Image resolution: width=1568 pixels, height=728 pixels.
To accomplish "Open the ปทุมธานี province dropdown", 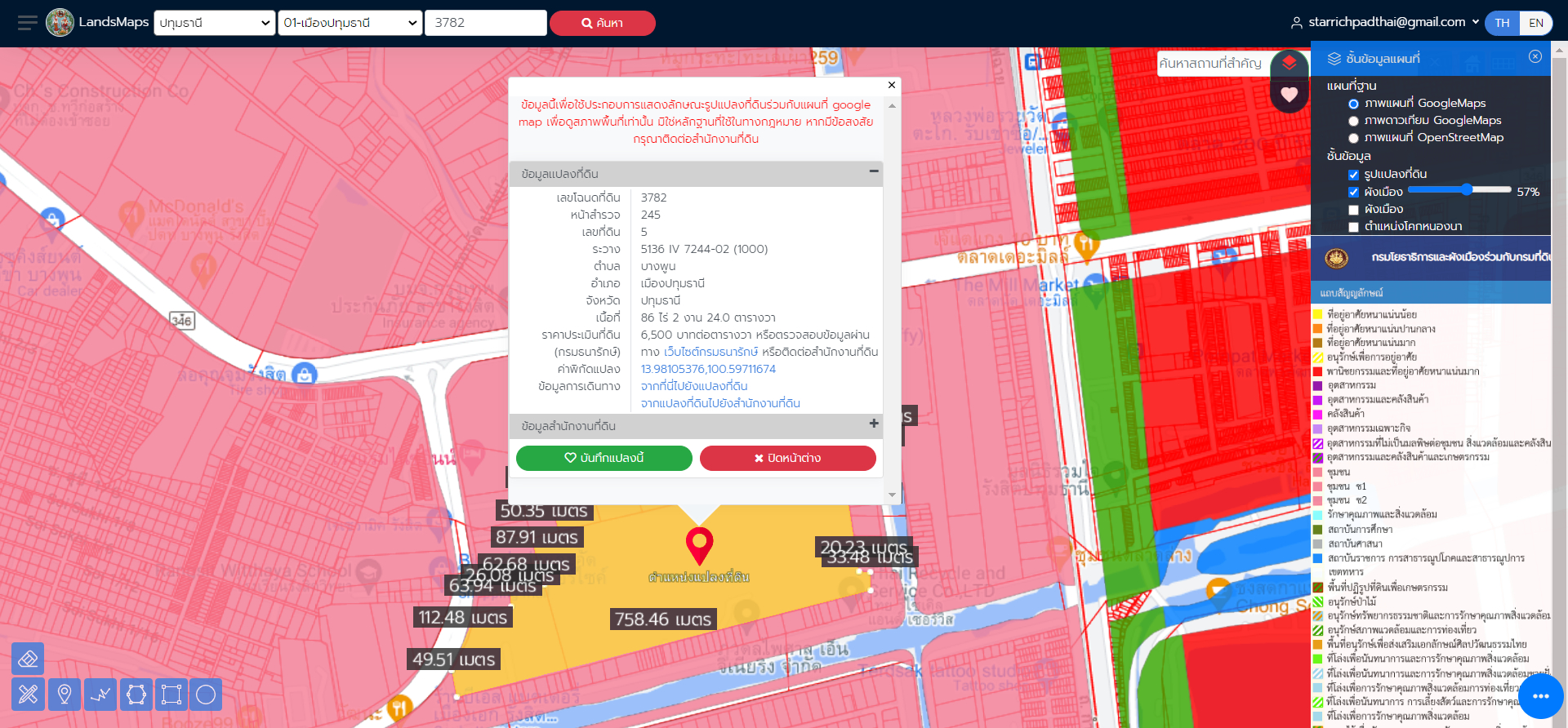I will coord(215,23).
